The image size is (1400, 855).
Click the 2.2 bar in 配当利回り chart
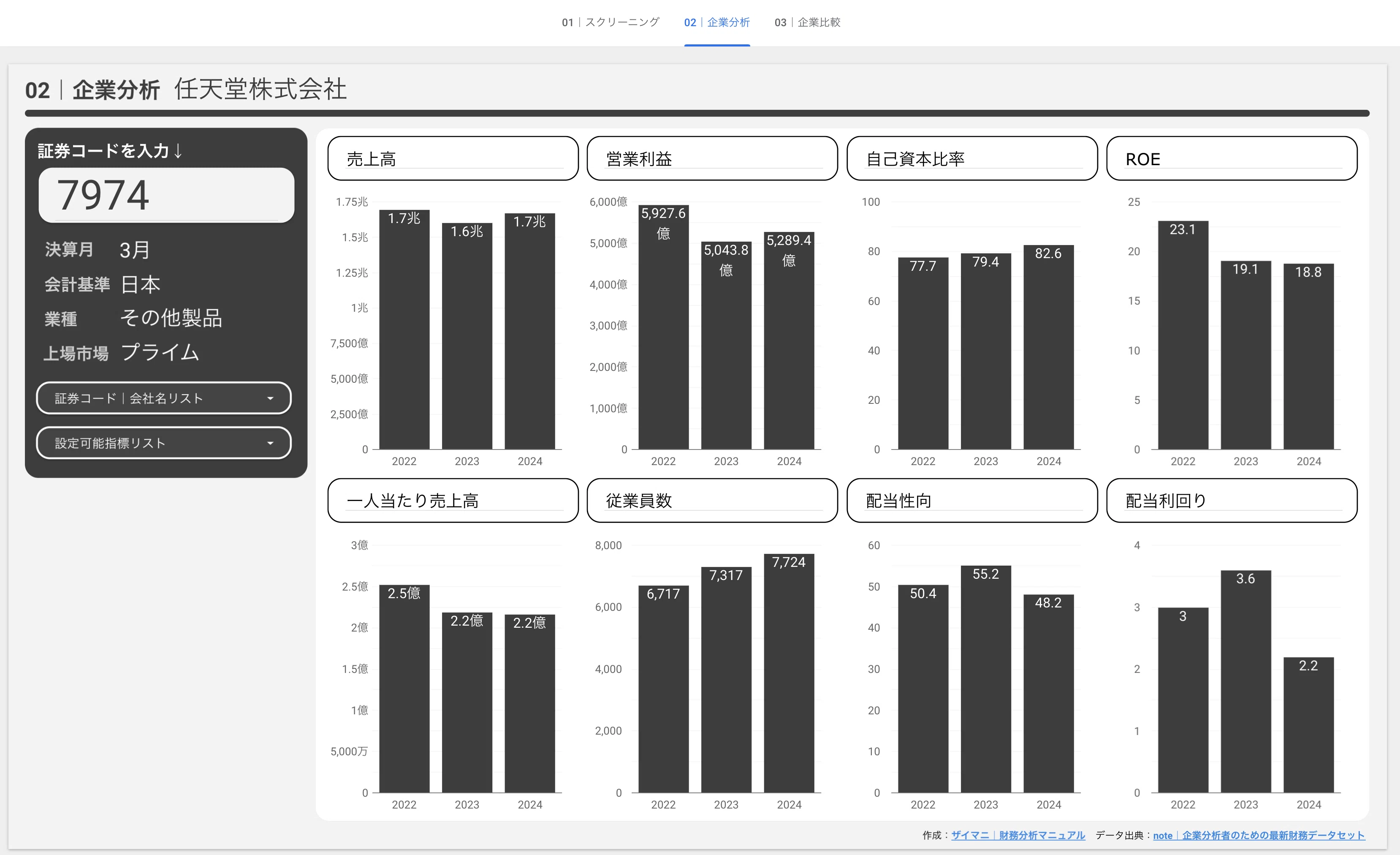coord(1308,725)
